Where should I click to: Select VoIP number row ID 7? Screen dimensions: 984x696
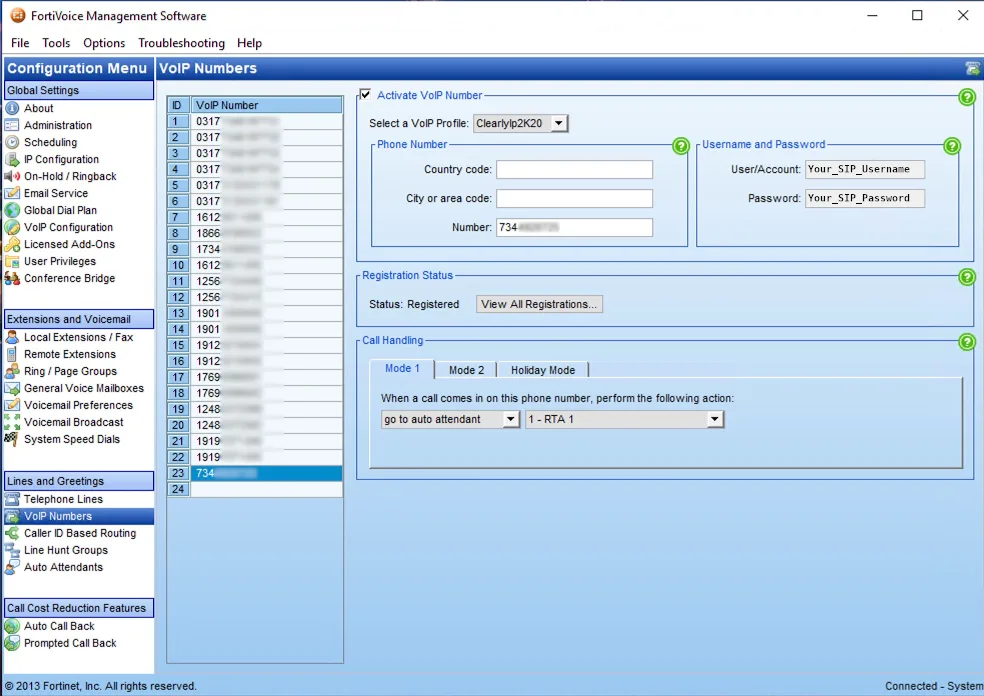(255, 217)
